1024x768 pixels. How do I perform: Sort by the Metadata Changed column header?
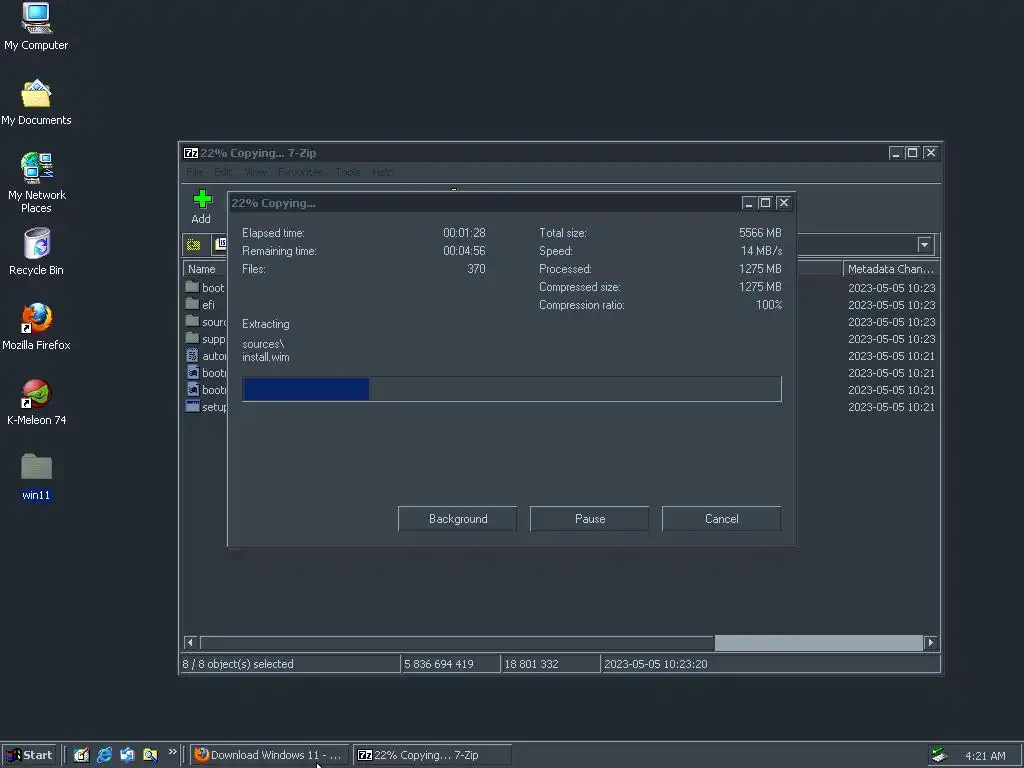coord(891,269)
